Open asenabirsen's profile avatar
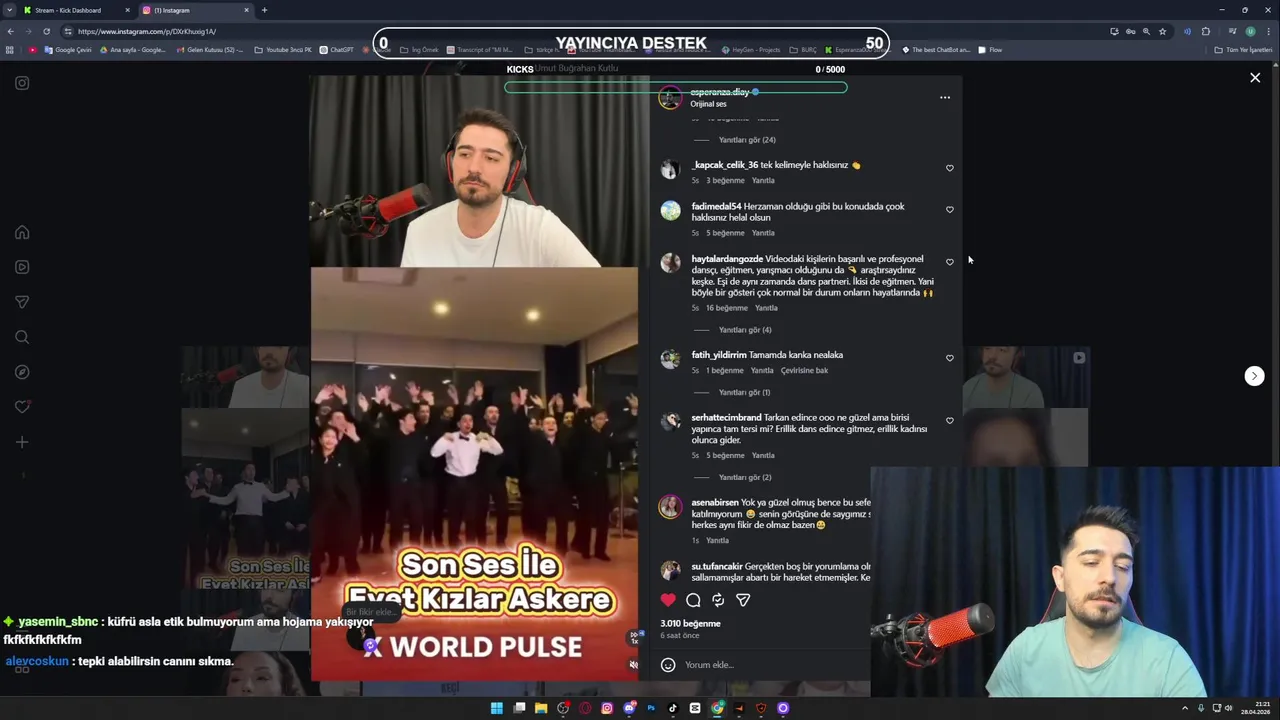The height and width of the screenshot is (720, 1280). click(x=670, y=506)
